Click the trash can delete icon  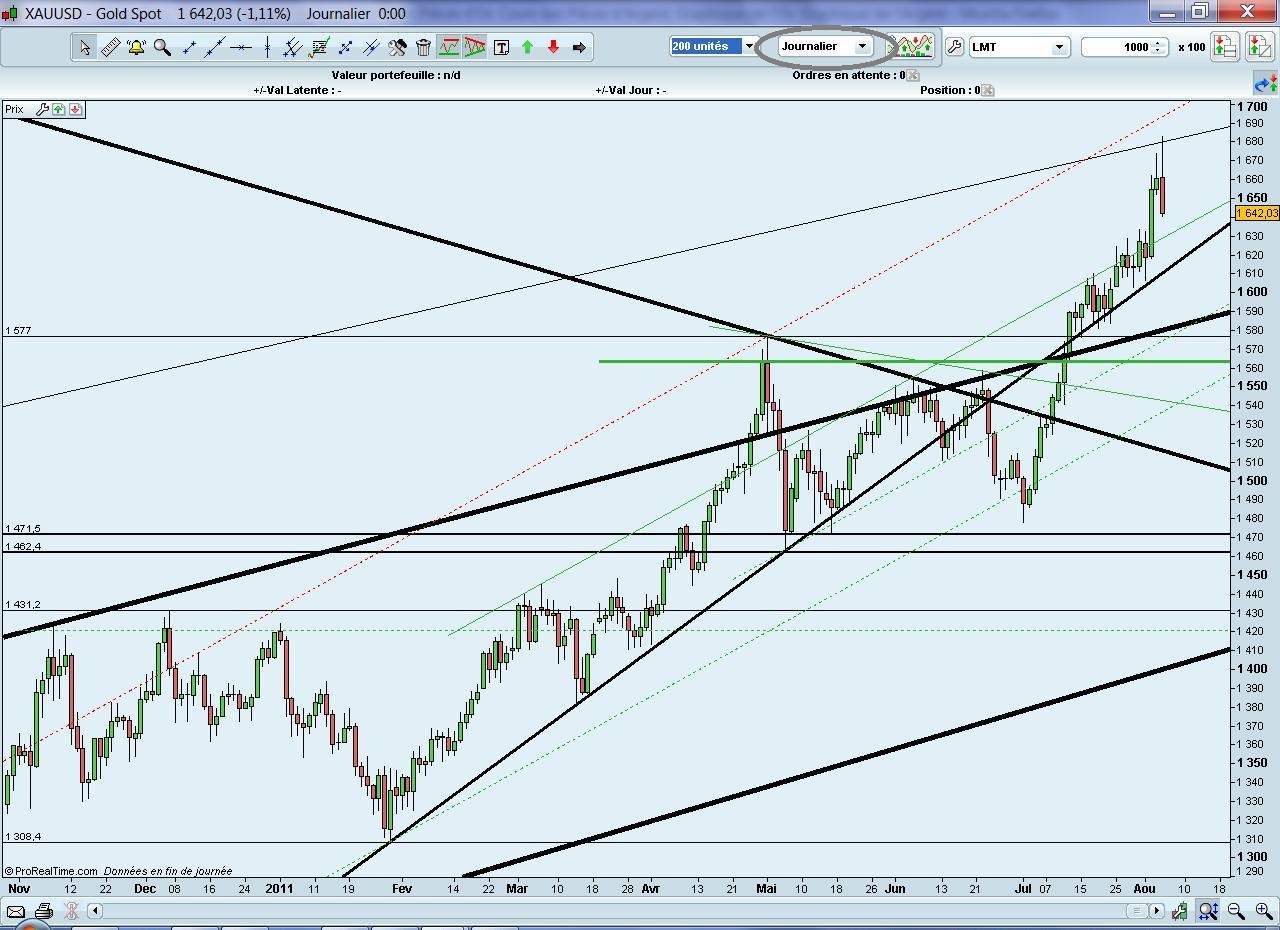(423, 47)
